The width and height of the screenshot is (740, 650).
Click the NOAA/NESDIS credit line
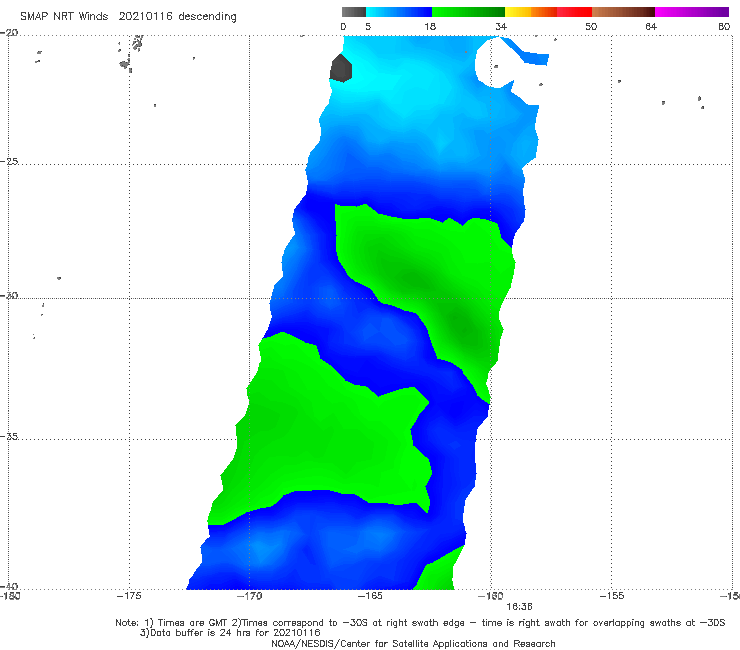[x=413, y=643]
